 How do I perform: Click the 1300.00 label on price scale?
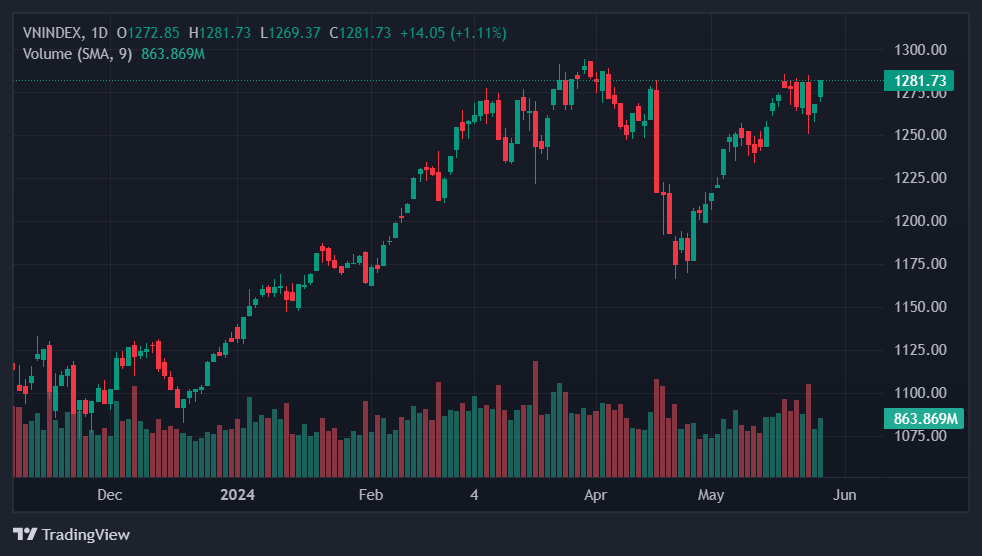919,49
